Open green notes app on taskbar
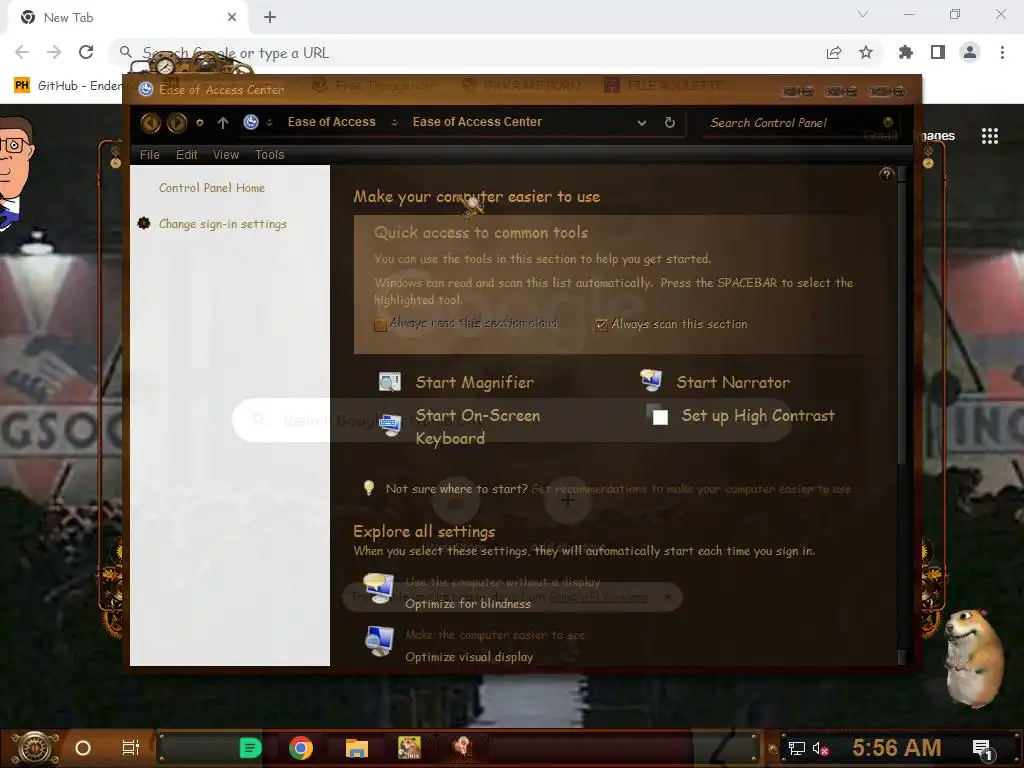 250,748
